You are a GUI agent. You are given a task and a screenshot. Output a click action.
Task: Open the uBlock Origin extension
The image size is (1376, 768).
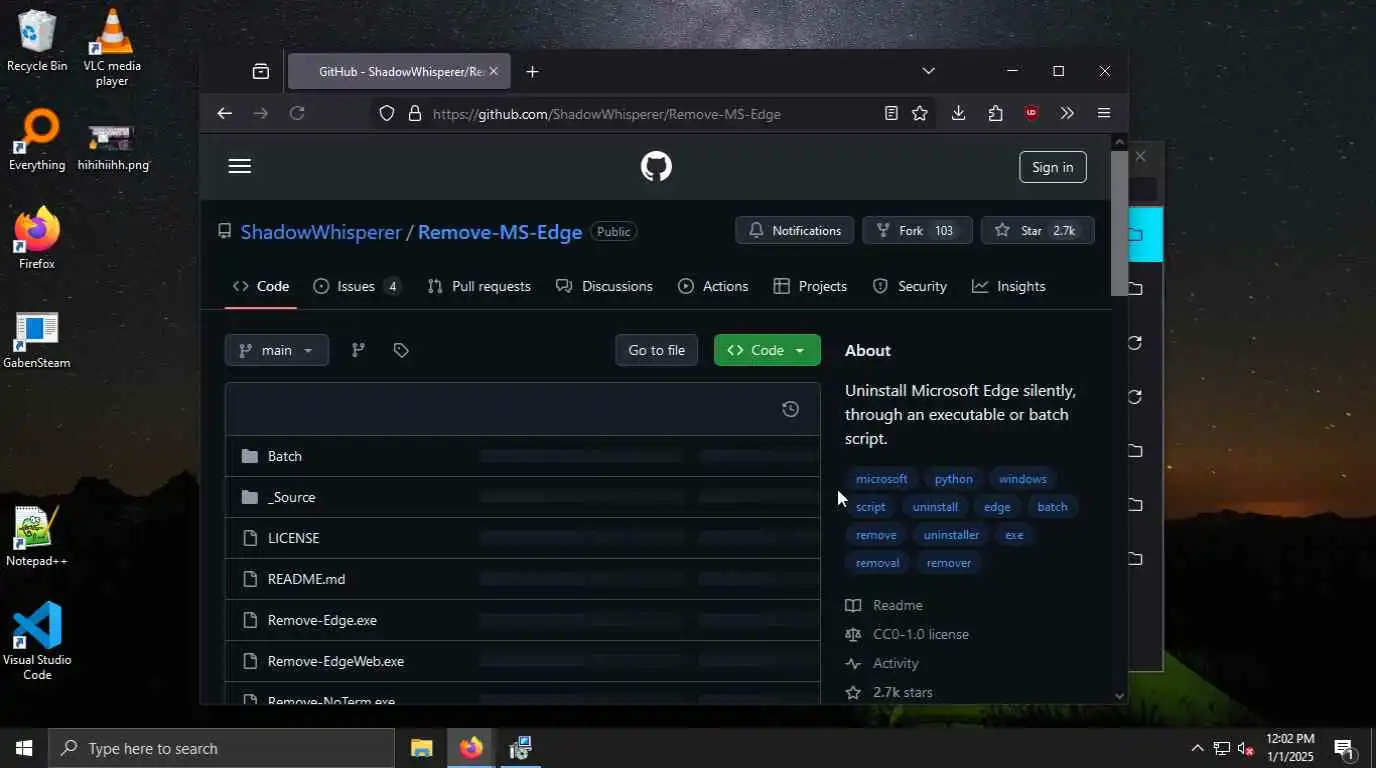point(1032,113)
